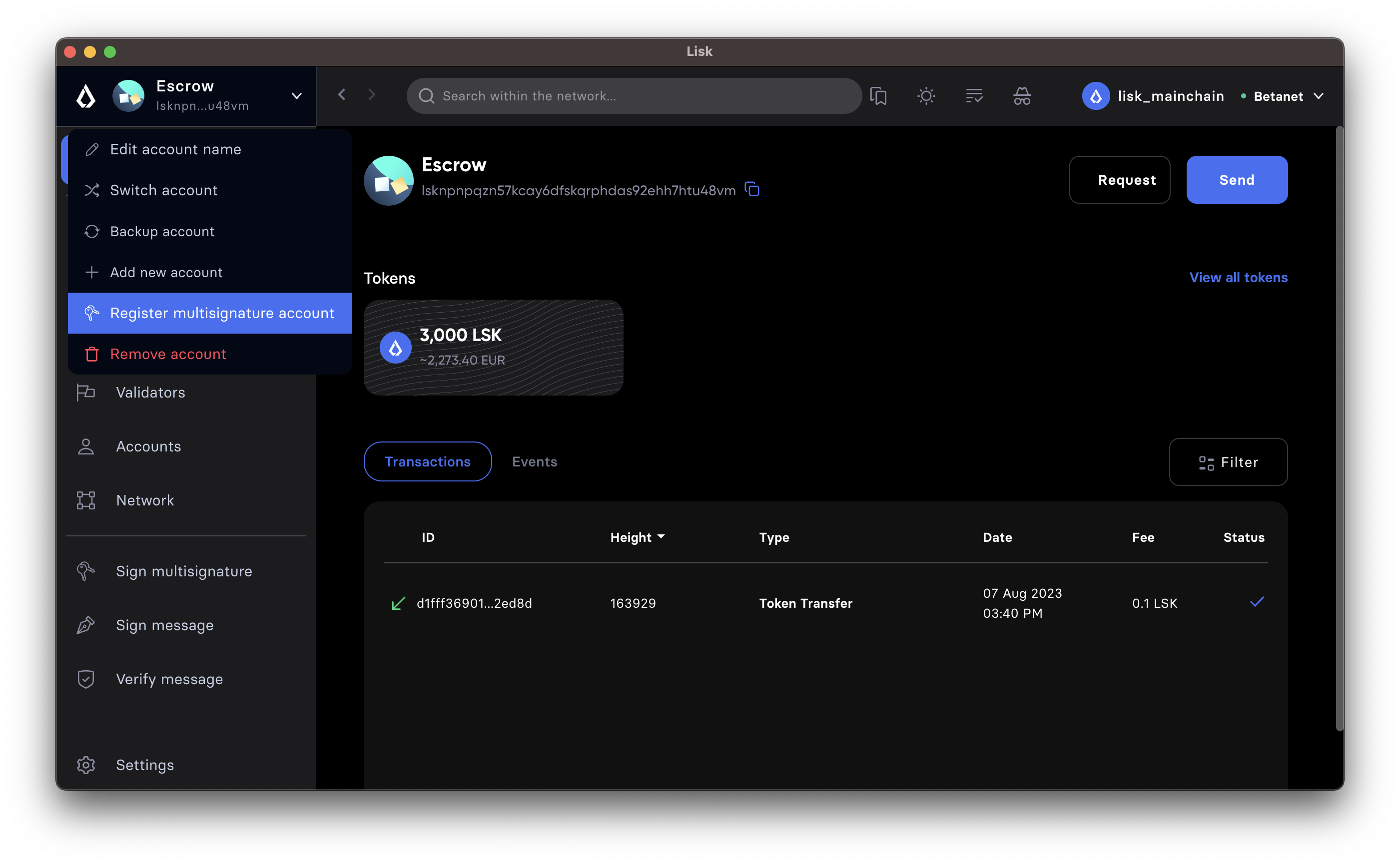Click the Request button
Image resolution: width=1400 pixels, height=864 pixels.
(1126, 180)
